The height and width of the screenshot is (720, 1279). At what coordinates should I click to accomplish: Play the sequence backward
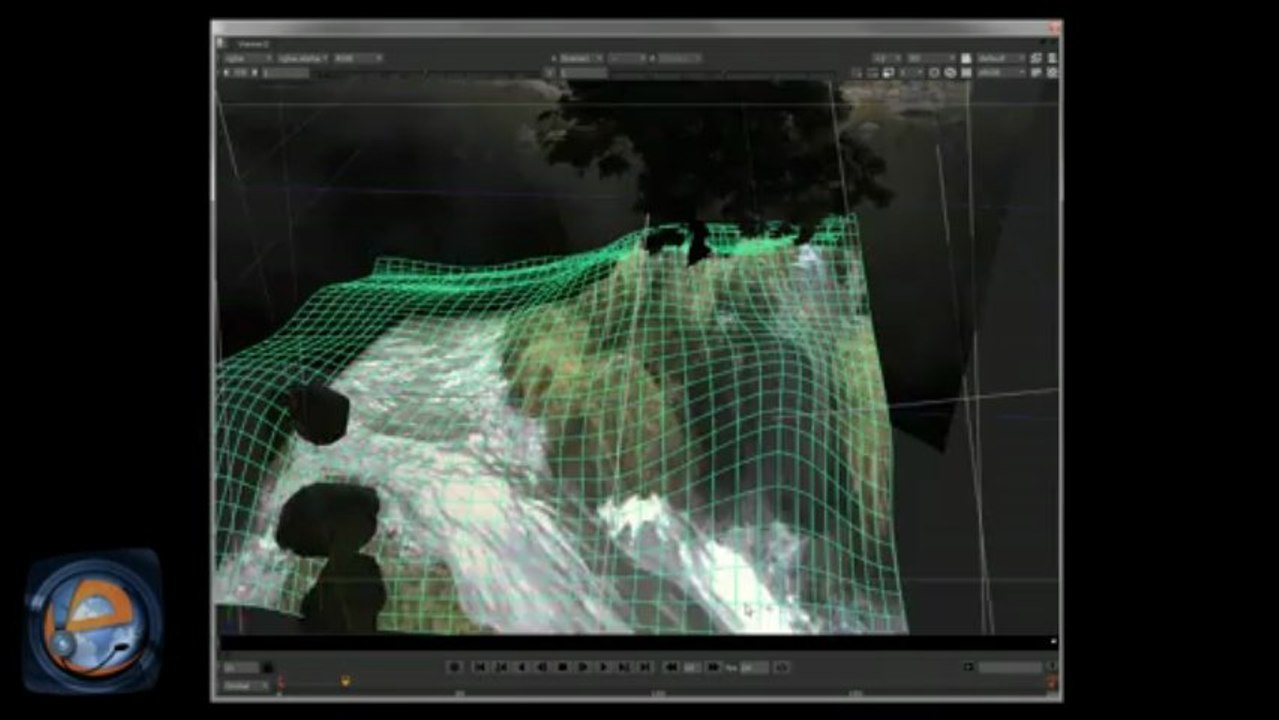coord(541,667)
